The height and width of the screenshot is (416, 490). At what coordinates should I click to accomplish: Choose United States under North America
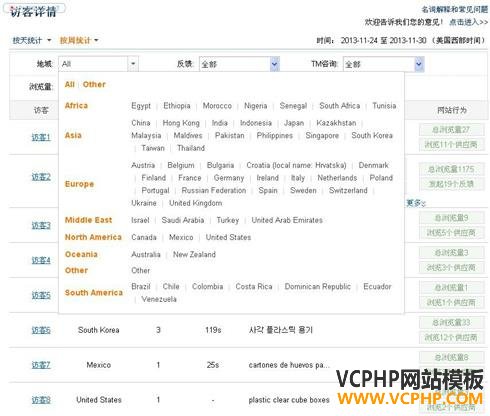[x=228, y=237]
